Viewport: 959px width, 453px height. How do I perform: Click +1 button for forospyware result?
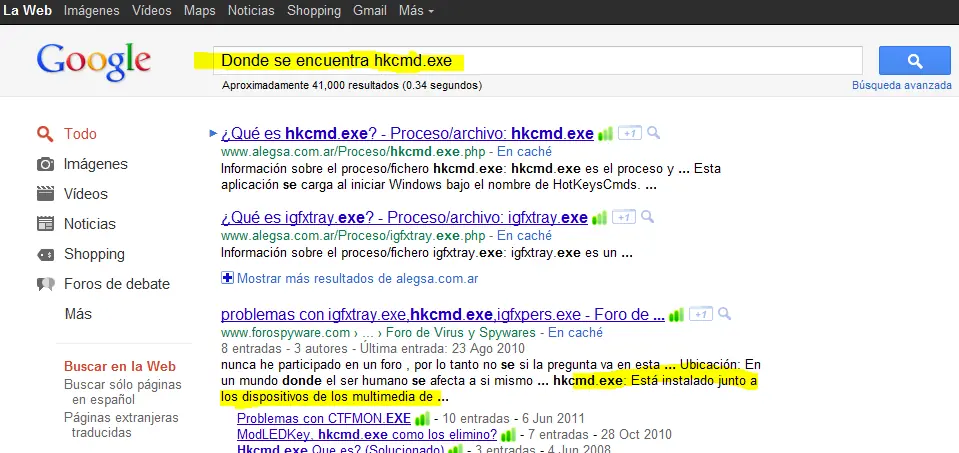click(x=701, y=314)
